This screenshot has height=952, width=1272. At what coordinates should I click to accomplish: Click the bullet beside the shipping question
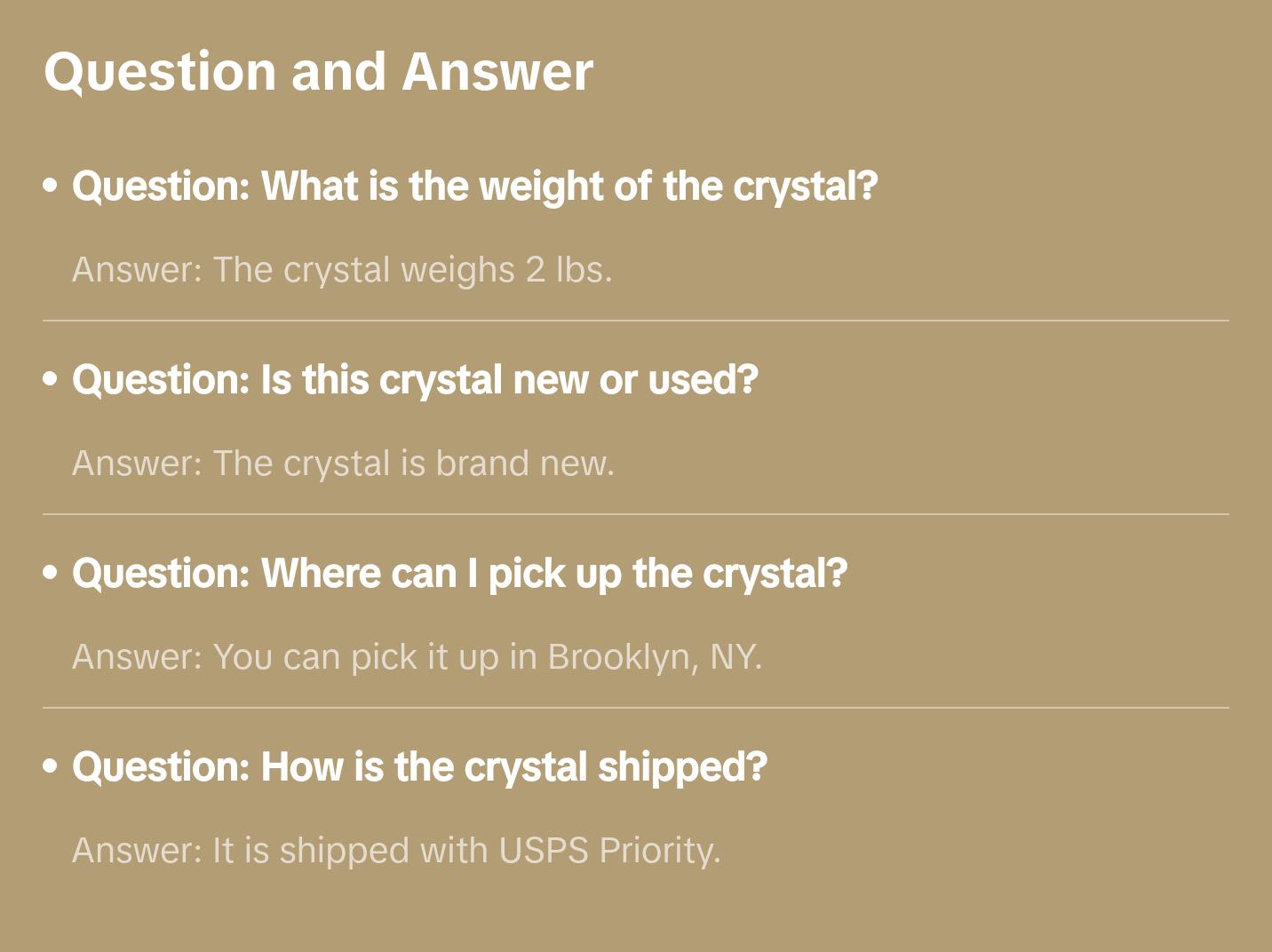pyautogui.click(x=51, y=766)
